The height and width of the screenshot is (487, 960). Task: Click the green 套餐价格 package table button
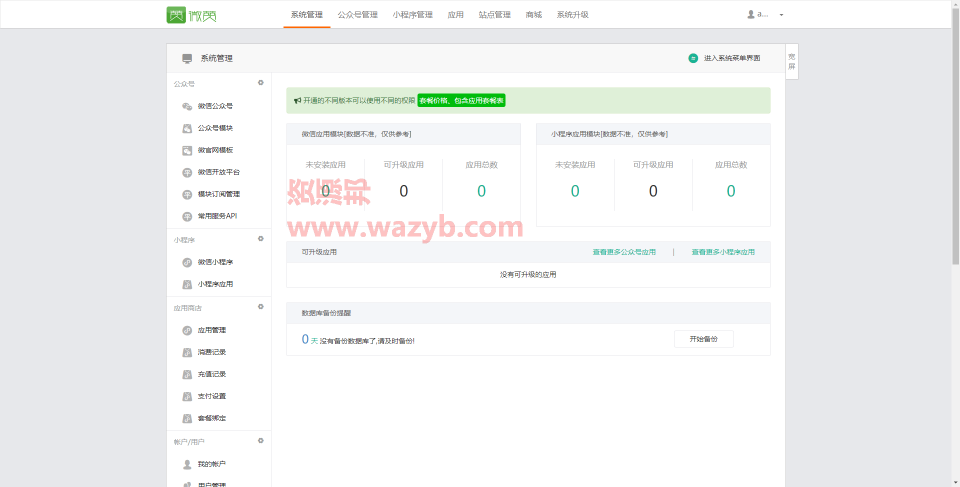pyautogui.click(x=462, y=100)
